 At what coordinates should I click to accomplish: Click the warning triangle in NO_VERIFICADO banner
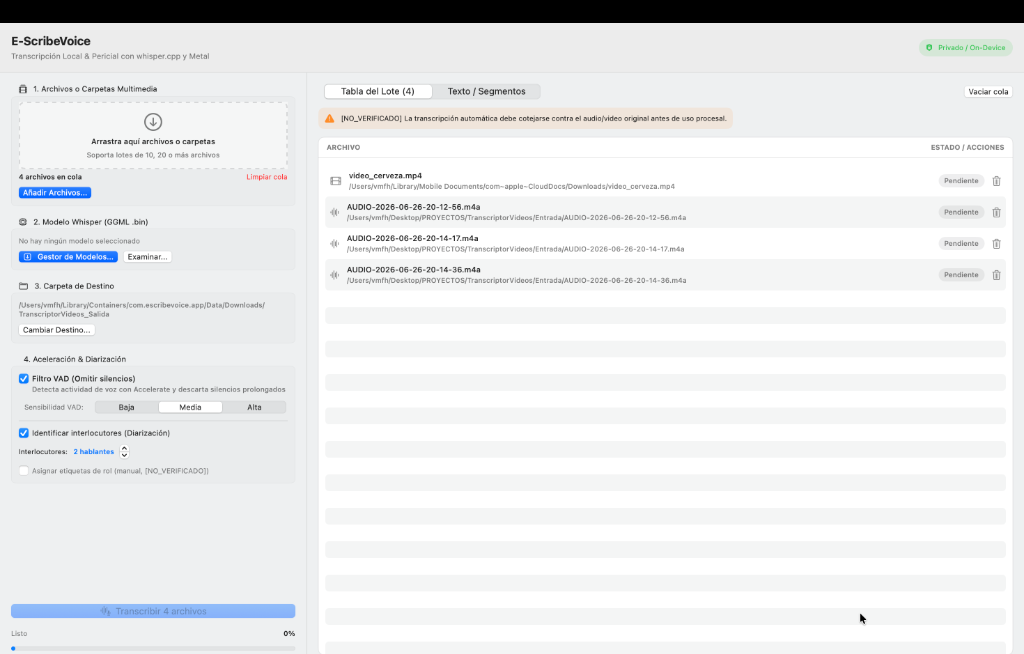tap(330, 118)
